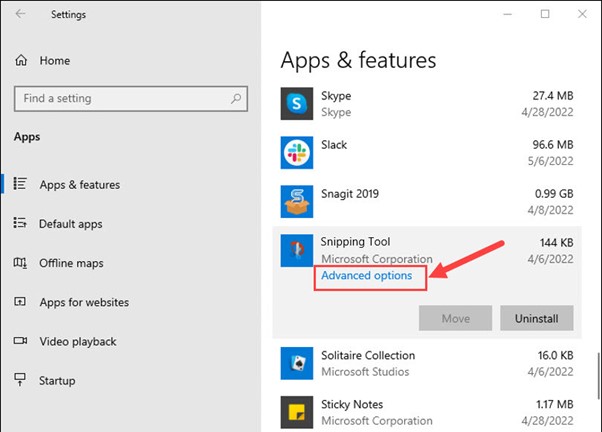Open the Home settings page

click(x=55, y=61)
